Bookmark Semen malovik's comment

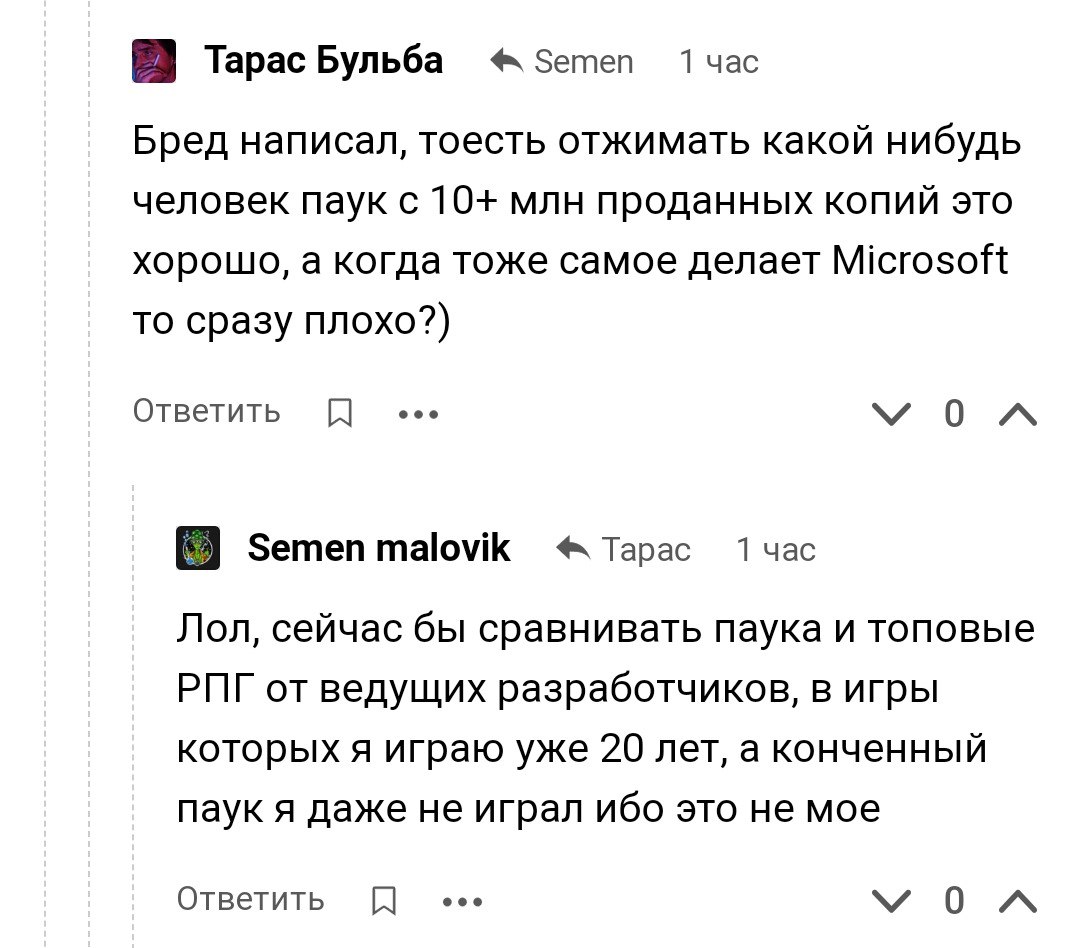384,900
